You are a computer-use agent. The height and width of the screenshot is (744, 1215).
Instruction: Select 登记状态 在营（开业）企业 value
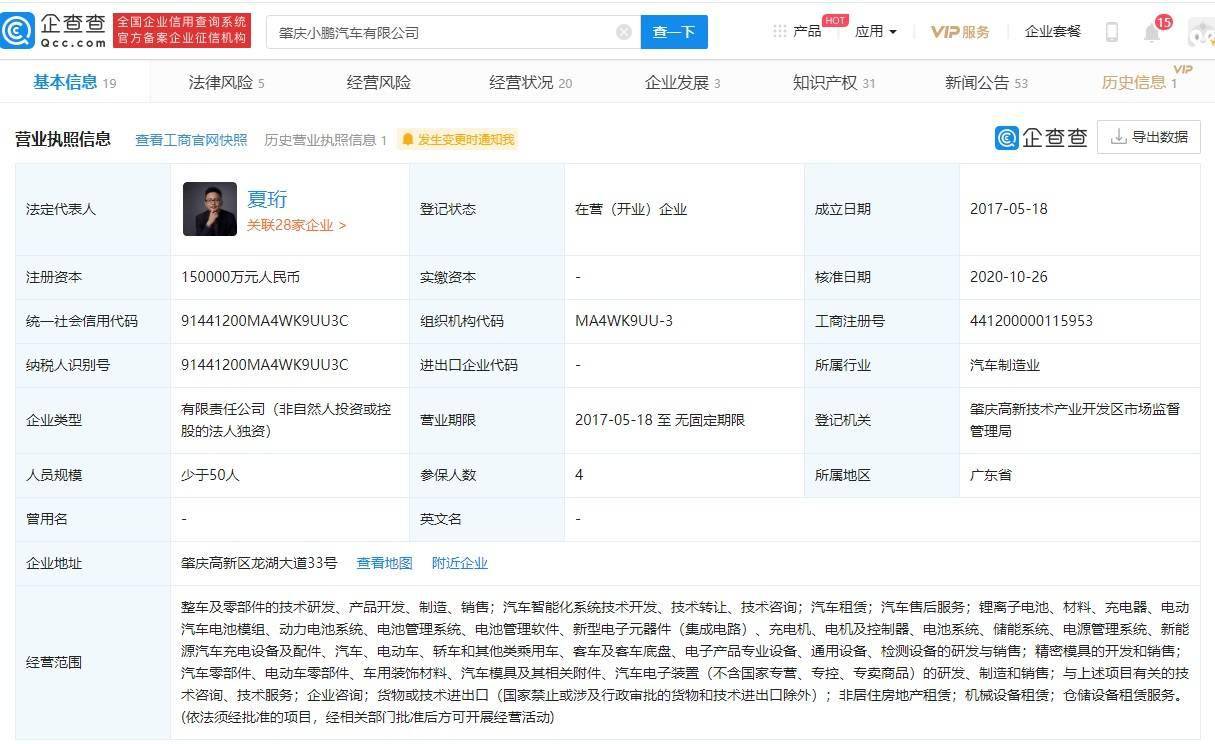(631, 209)
